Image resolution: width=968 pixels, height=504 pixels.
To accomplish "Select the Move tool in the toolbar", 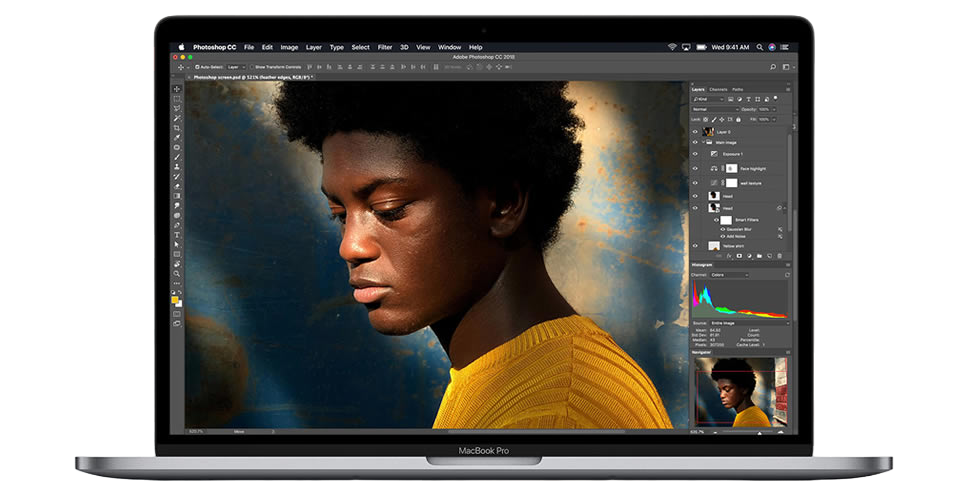I will 177,89.
